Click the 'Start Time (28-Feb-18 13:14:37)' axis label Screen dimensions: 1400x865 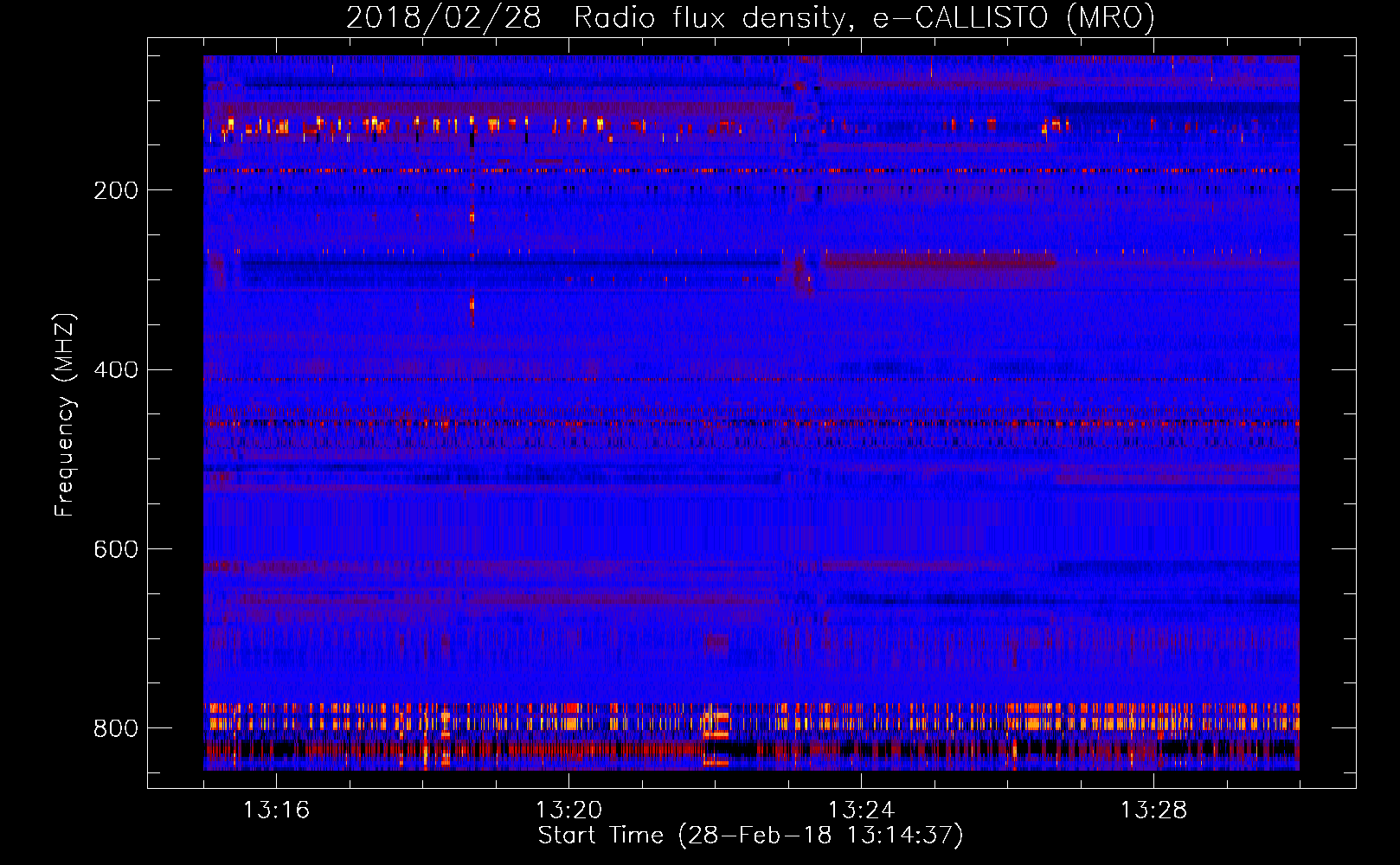[750, 836]
